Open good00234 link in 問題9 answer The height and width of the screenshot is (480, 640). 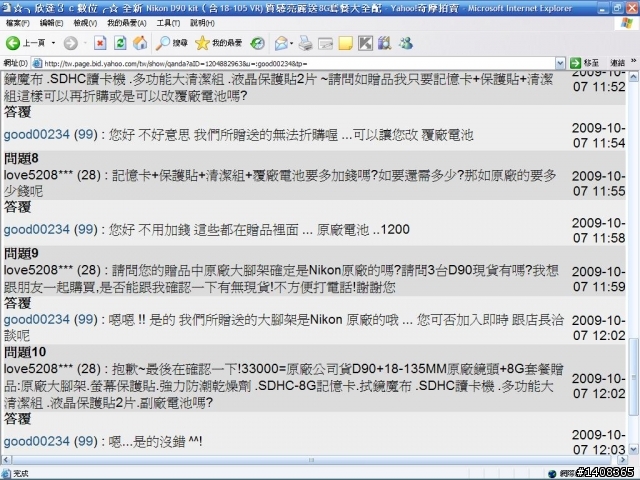(37, 319)
